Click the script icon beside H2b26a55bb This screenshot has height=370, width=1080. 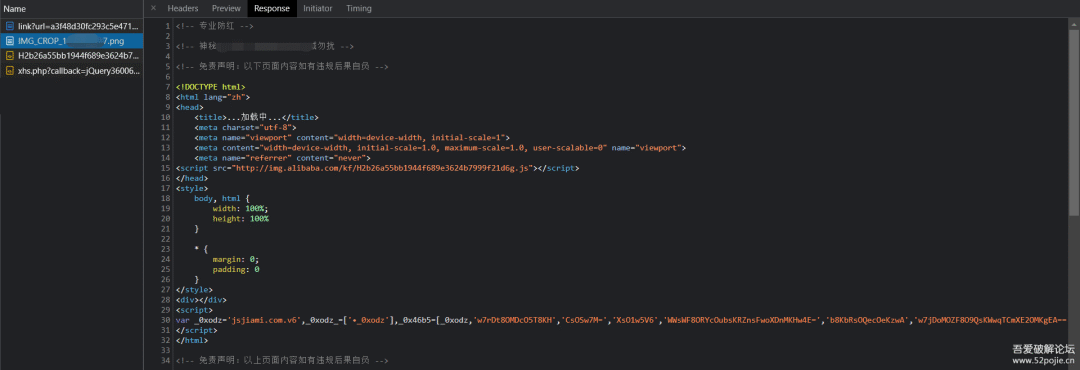[x=10, y=55]
